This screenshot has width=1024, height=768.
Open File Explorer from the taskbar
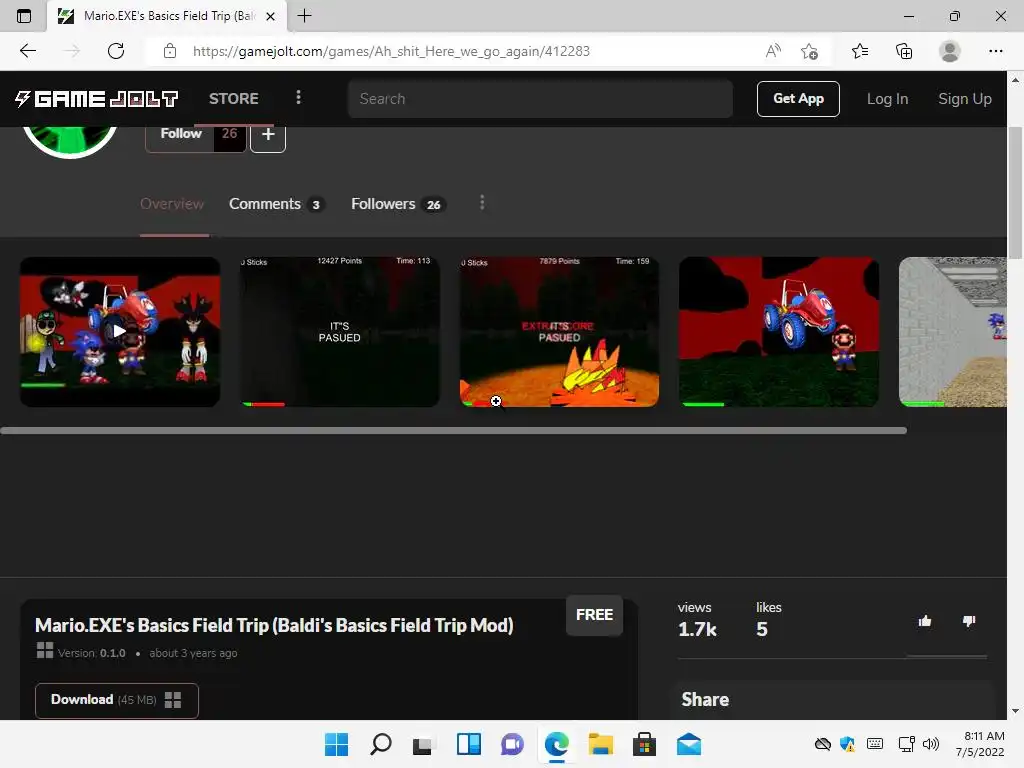coord(600,744)
